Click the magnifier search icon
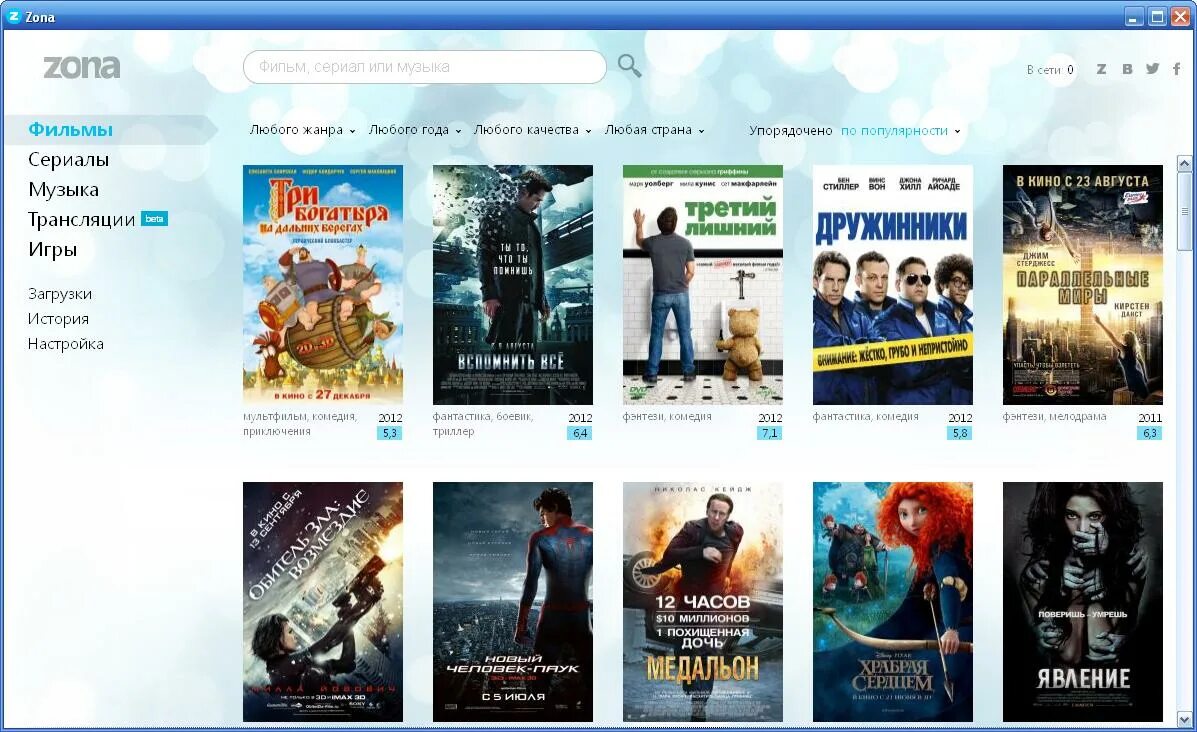The image size is (1197, 732). 629,66
